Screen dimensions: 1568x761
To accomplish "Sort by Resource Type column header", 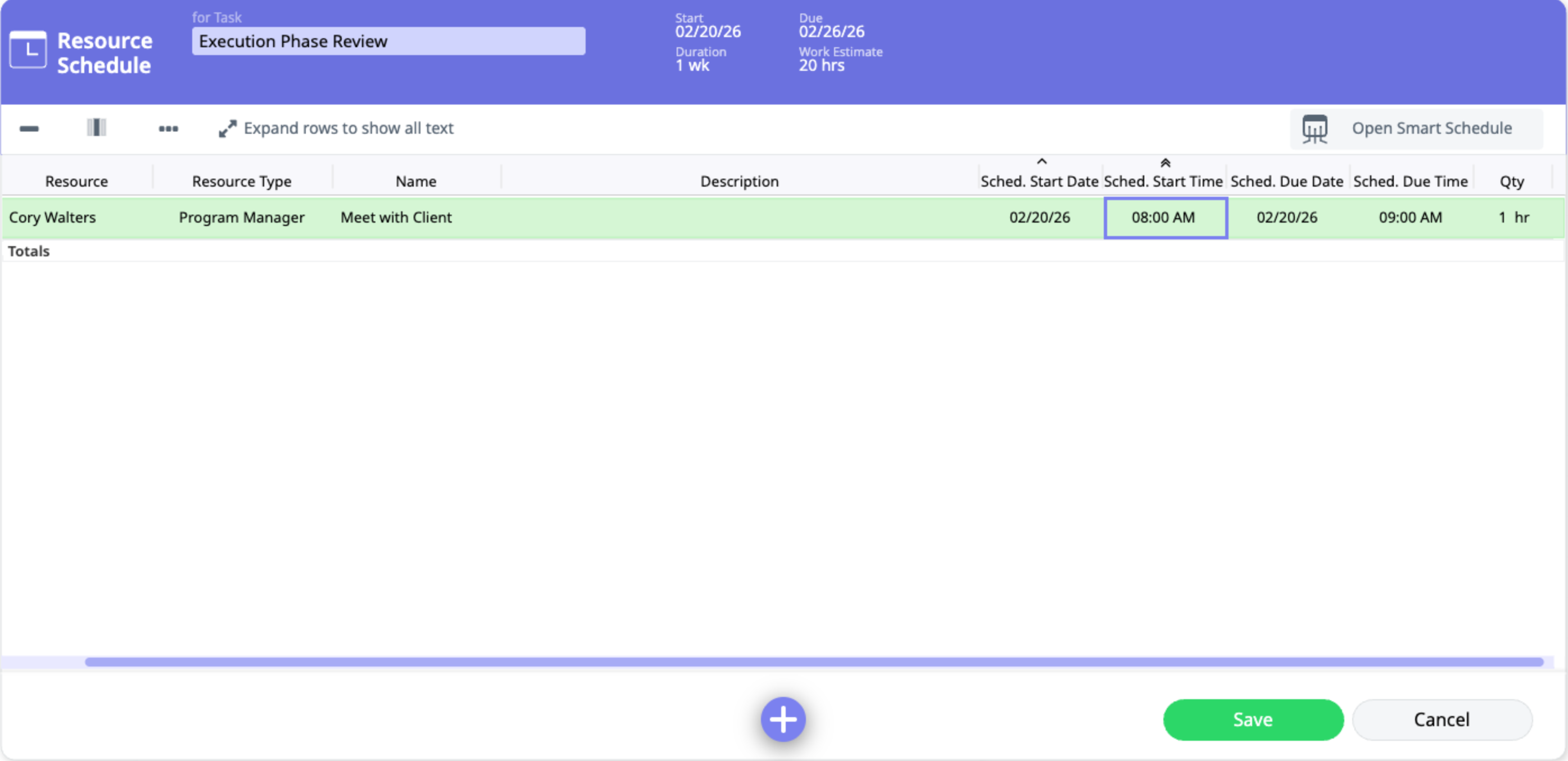I will 242,182.
